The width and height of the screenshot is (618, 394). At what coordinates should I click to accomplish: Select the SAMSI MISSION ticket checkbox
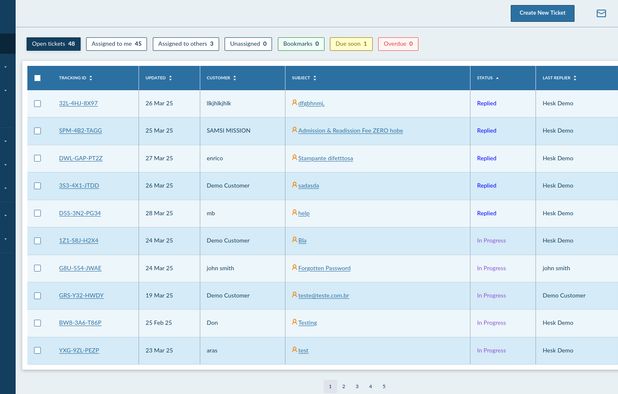pos(37,131)
